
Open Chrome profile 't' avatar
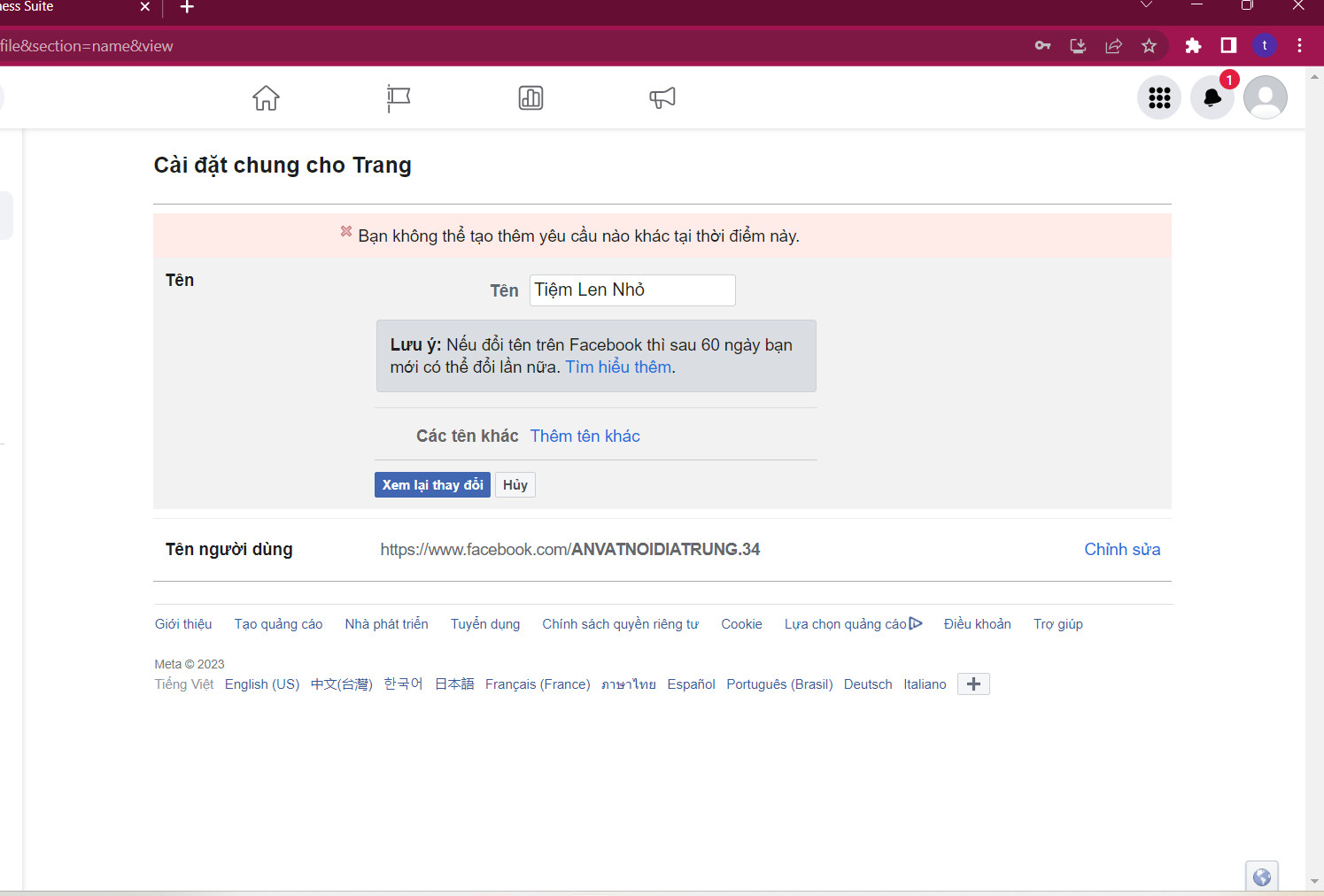pos(1265,45)
